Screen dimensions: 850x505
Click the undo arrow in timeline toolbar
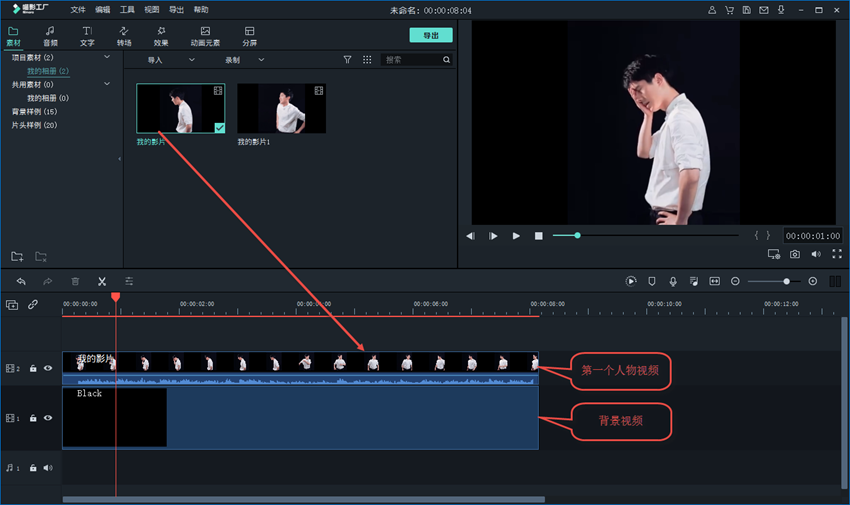coord(21,282)
